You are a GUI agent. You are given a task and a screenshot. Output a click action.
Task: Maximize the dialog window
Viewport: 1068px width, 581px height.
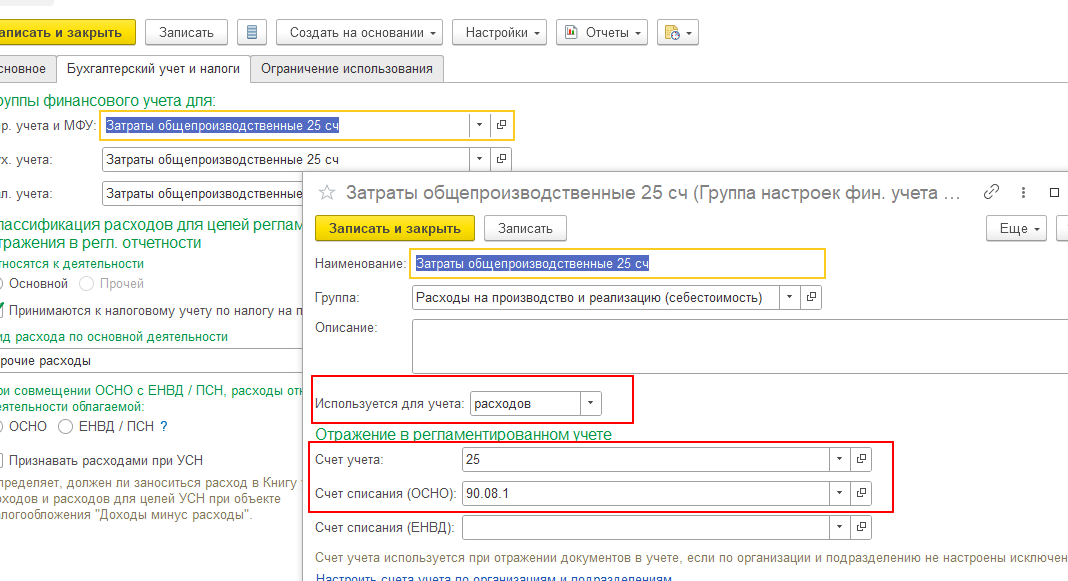(x=1054, y=193)
